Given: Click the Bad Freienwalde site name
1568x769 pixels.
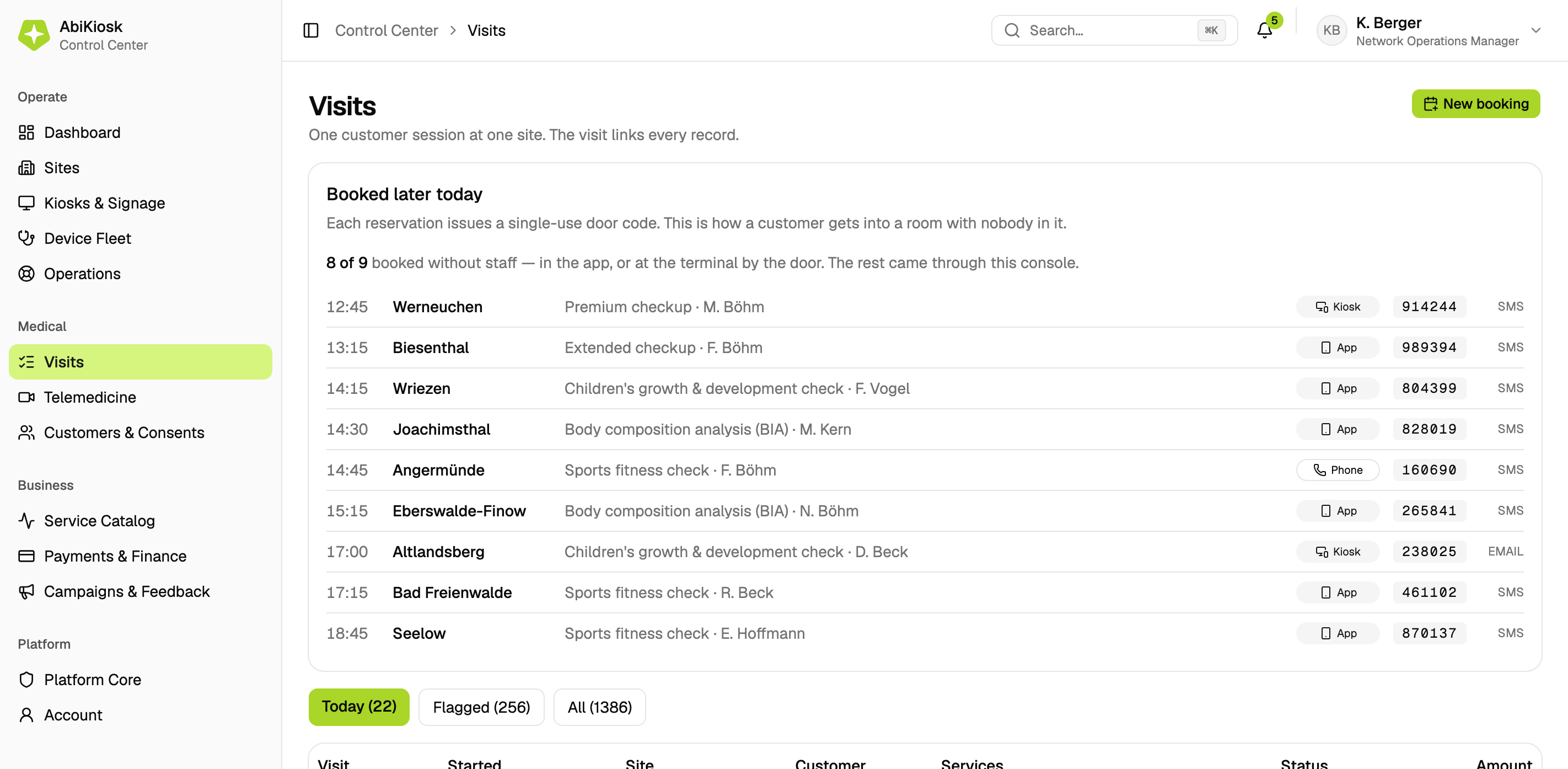Looking at the screenshot, I should pos(452,592).
